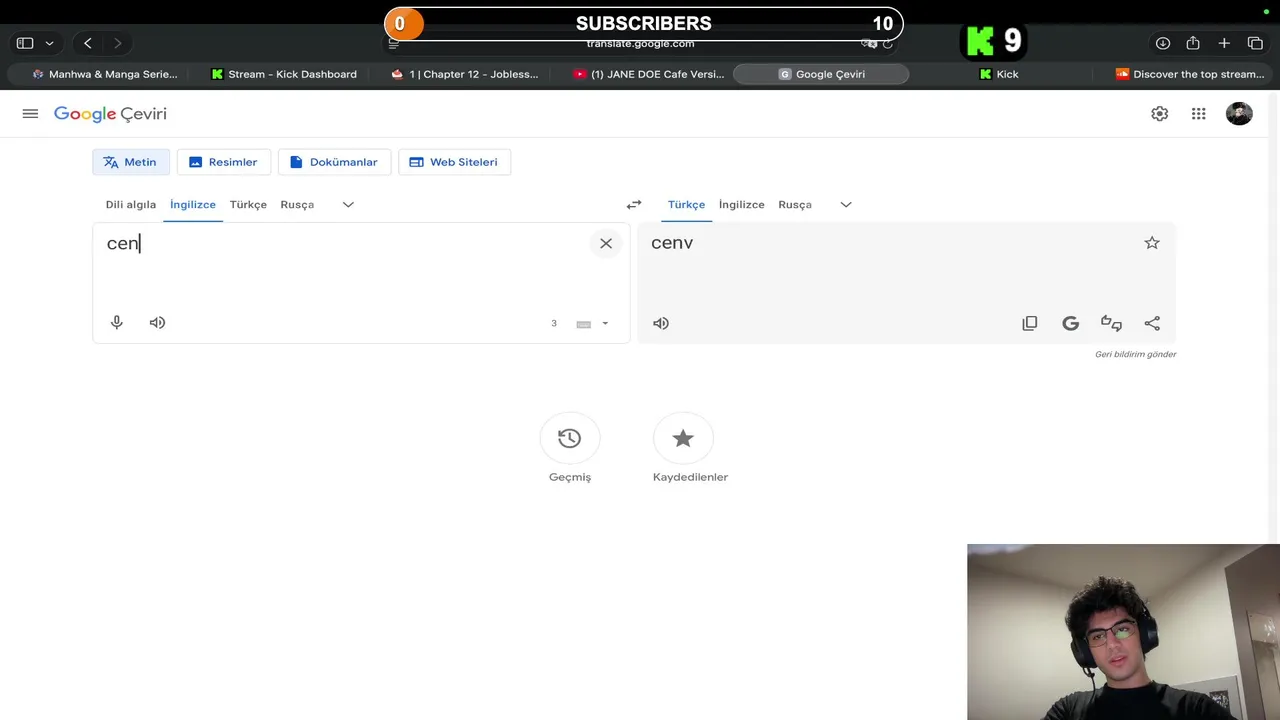Image resolution: width=1280 pixels, height=720 pixels.
Task: Switch to Web Siteleri translation mode
Action: (x=454, y=162)
